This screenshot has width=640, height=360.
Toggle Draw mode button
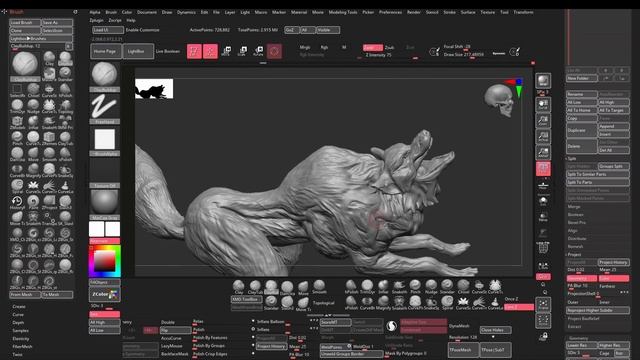210,51
